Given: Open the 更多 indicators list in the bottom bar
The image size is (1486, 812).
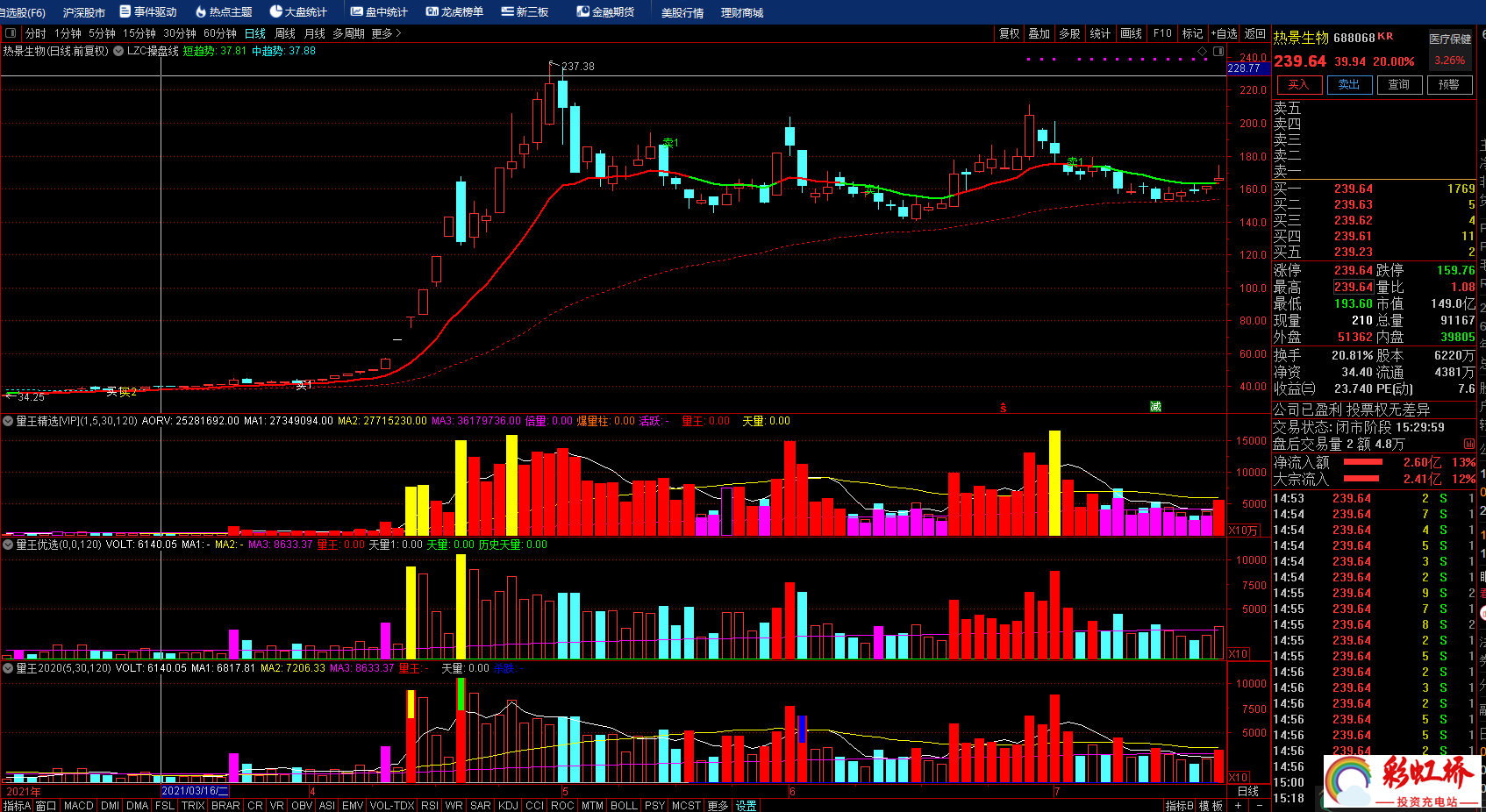Looking at the screenshot, I should [718, 806].
